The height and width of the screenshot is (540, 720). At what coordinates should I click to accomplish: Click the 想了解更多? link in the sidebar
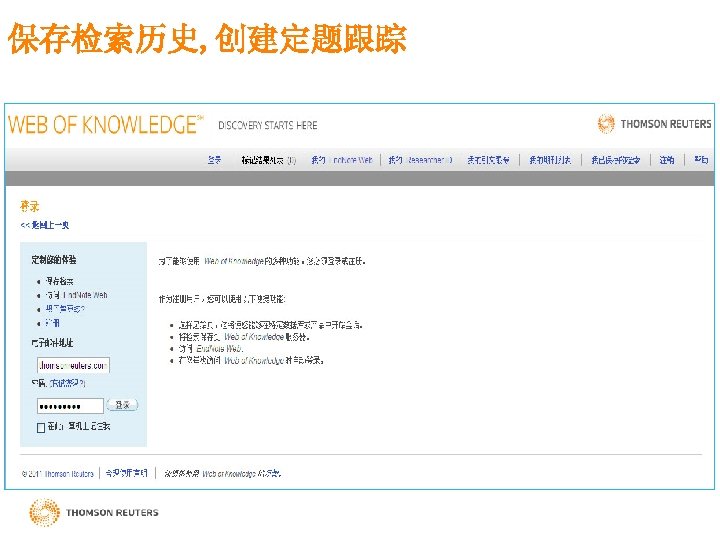click(65, 309)
